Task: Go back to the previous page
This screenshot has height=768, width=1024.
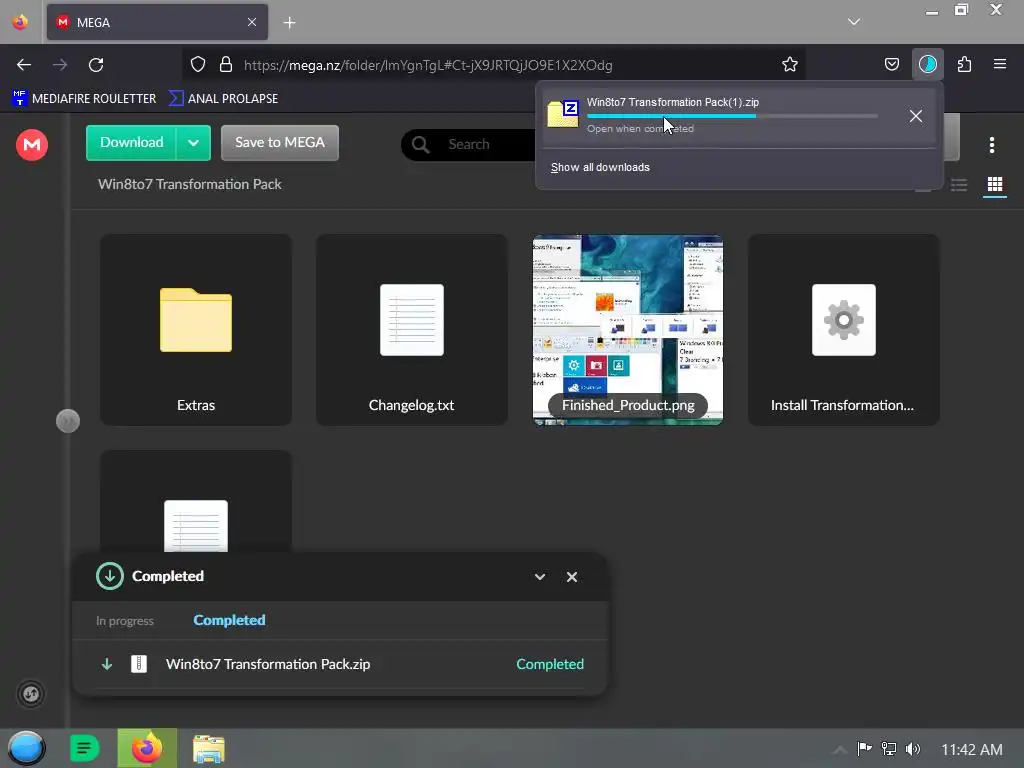Action: 24,64
